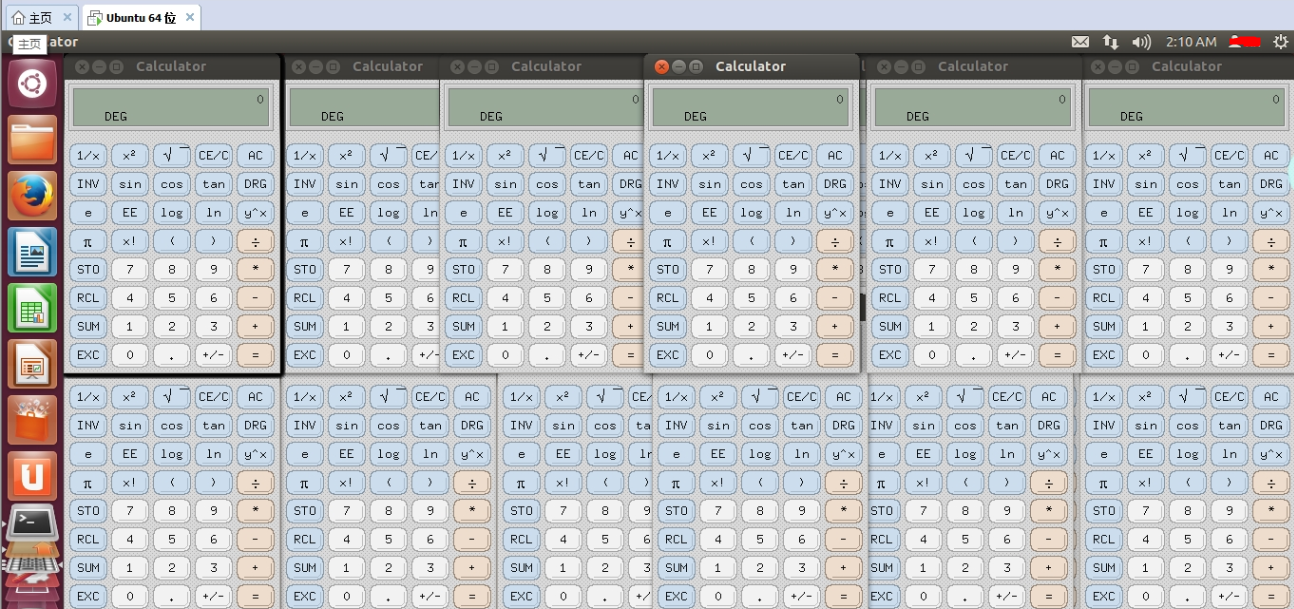This screenshot has height=609, width=1294.
Task: Click digit 0 in the active Calculator window
Action: [x=709, y=355]
